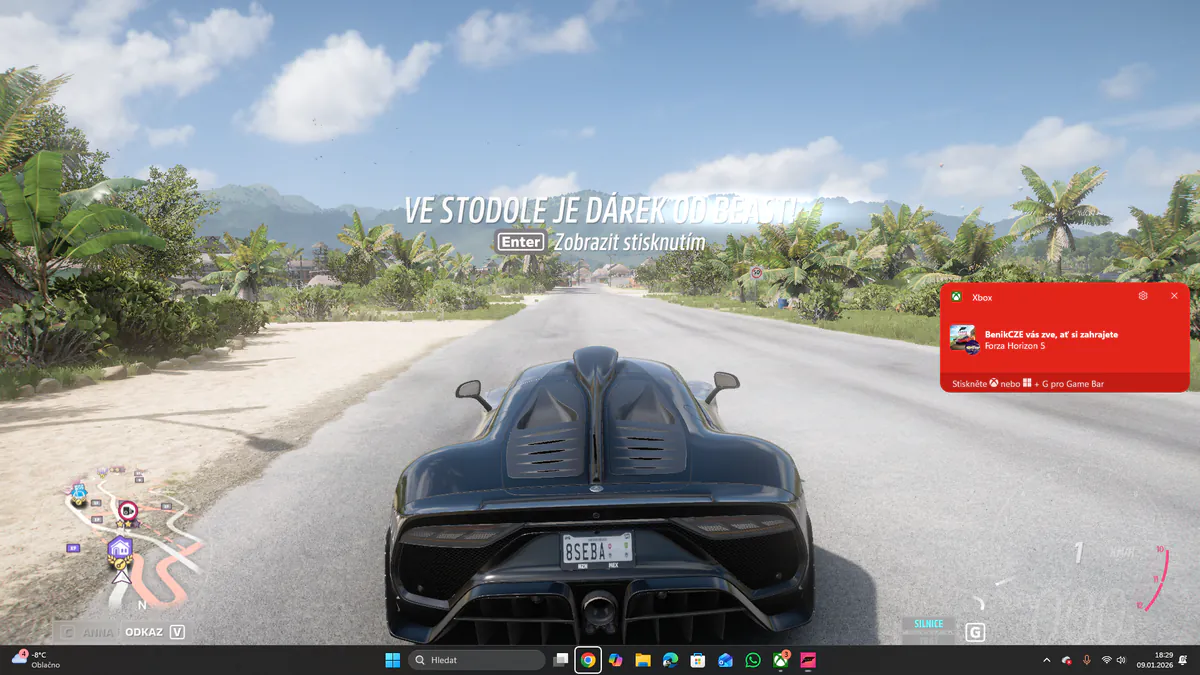Click the player house icon on minimap
Screen dimensions: 1200x675
pos(120,548)
